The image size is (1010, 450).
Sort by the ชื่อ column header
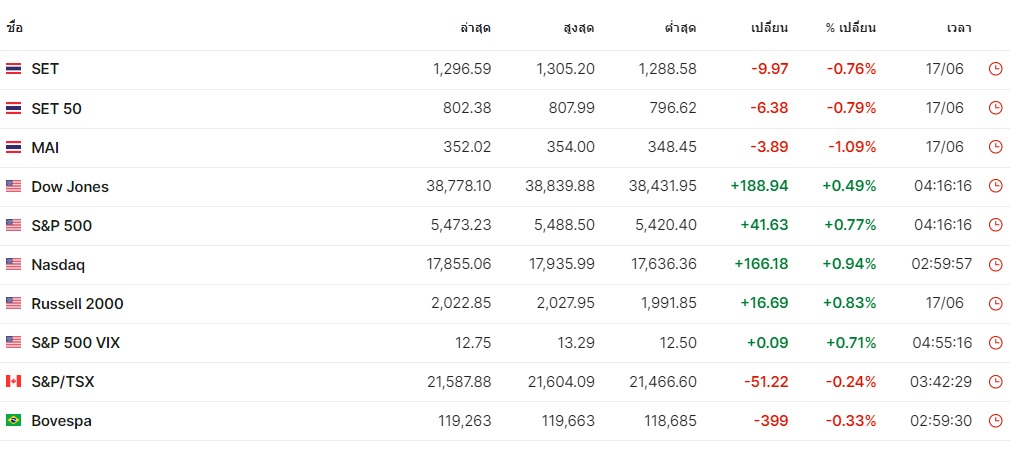14,28
